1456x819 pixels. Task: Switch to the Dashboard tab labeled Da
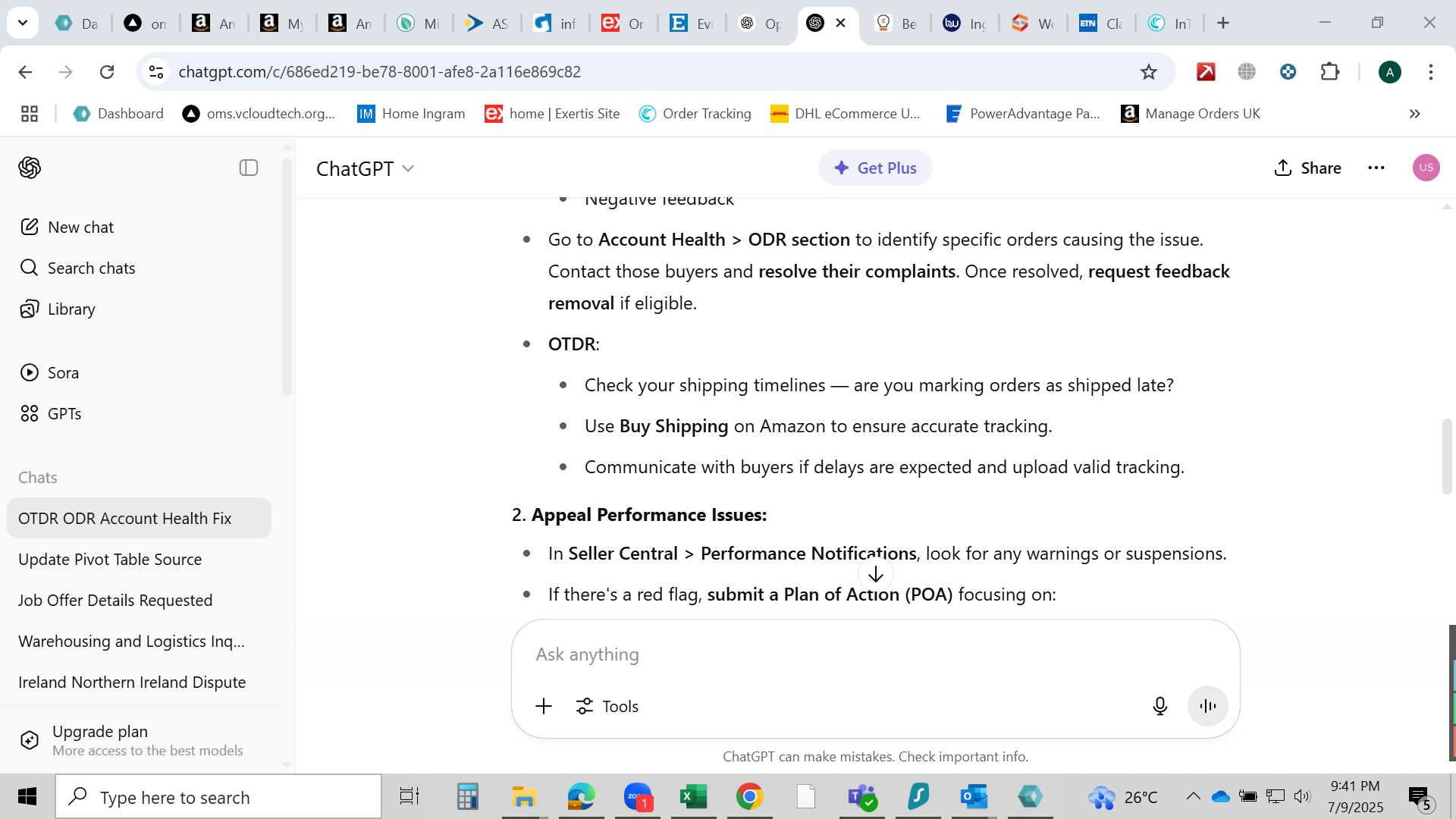77,24
